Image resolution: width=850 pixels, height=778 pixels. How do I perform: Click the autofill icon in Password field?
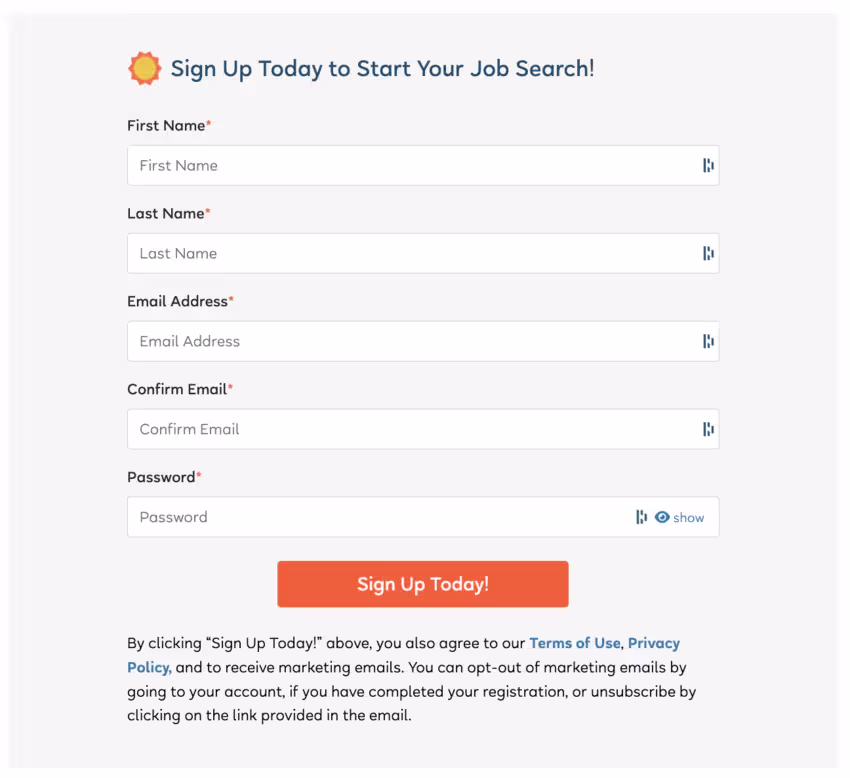[x=641, y=517]
